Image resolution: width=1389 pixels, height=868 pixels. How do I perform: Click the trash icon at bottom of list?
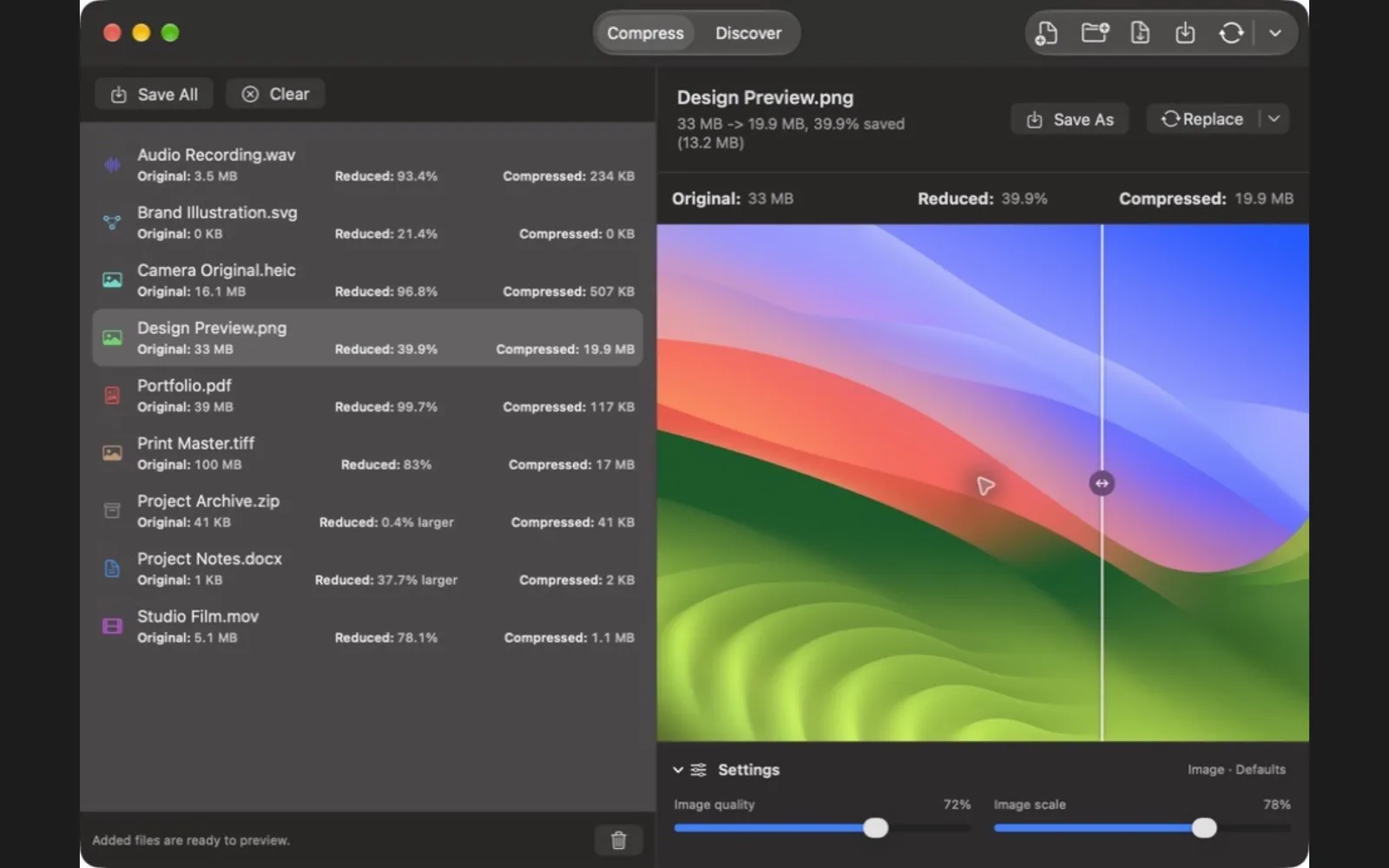point(618,839)
